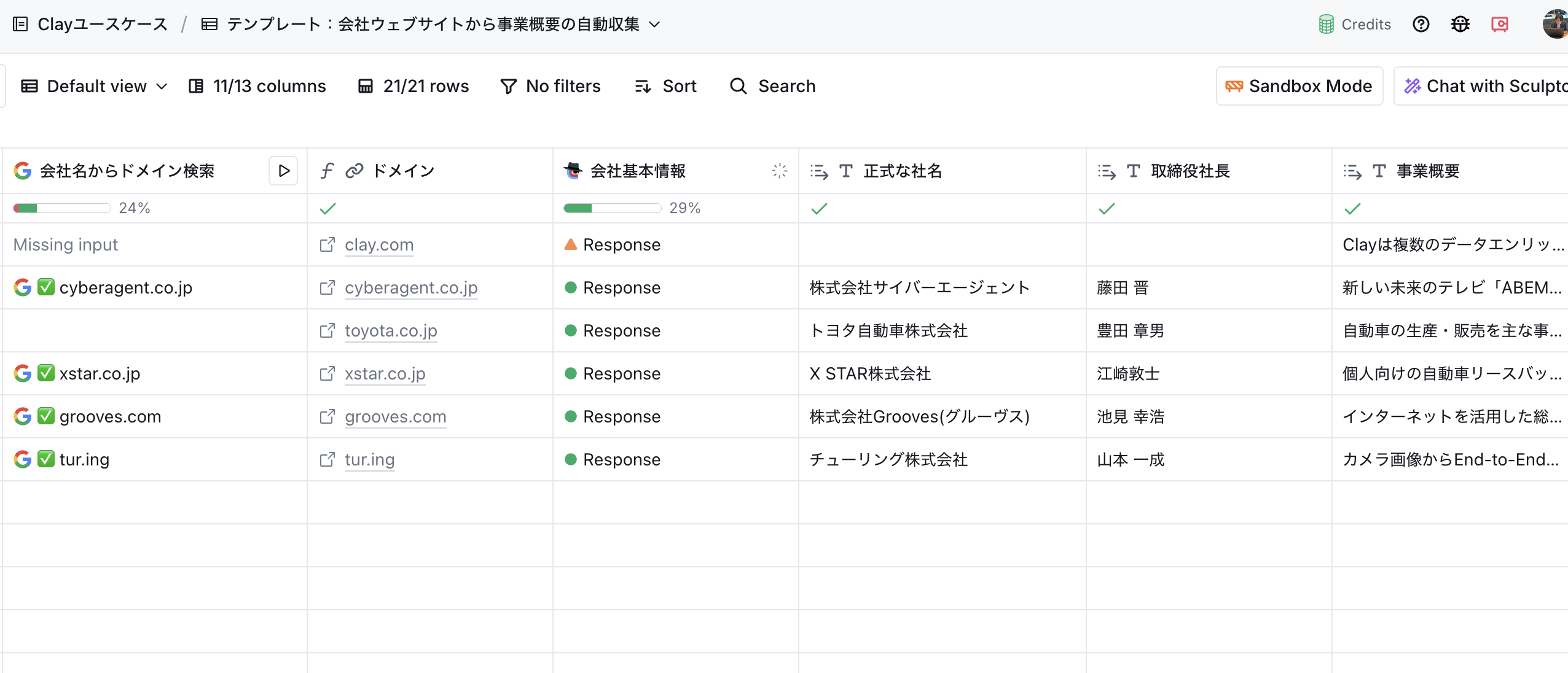Click the 29% progress bar under 会社基本情報
The image size is (1568, 673).
(x=612, y=208)
